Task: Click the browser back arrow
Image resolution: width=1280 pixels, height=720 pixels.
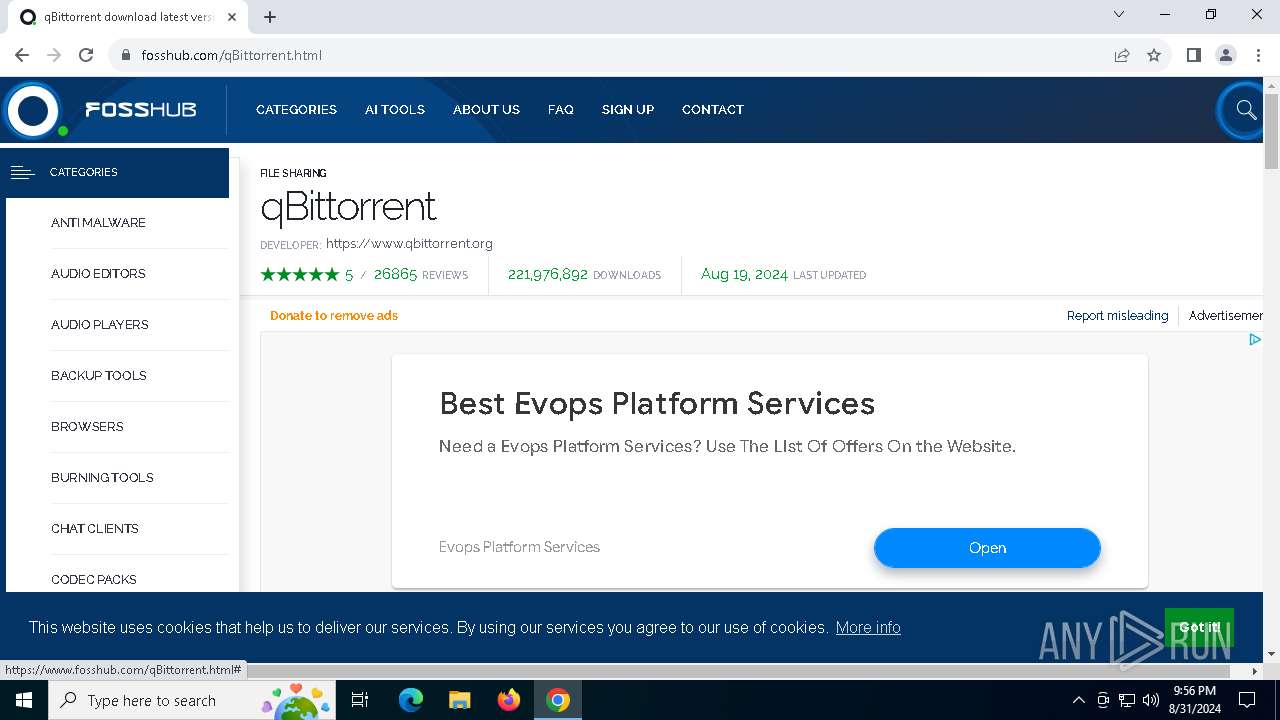Action: pyautogui.click(x=22, y=55)
